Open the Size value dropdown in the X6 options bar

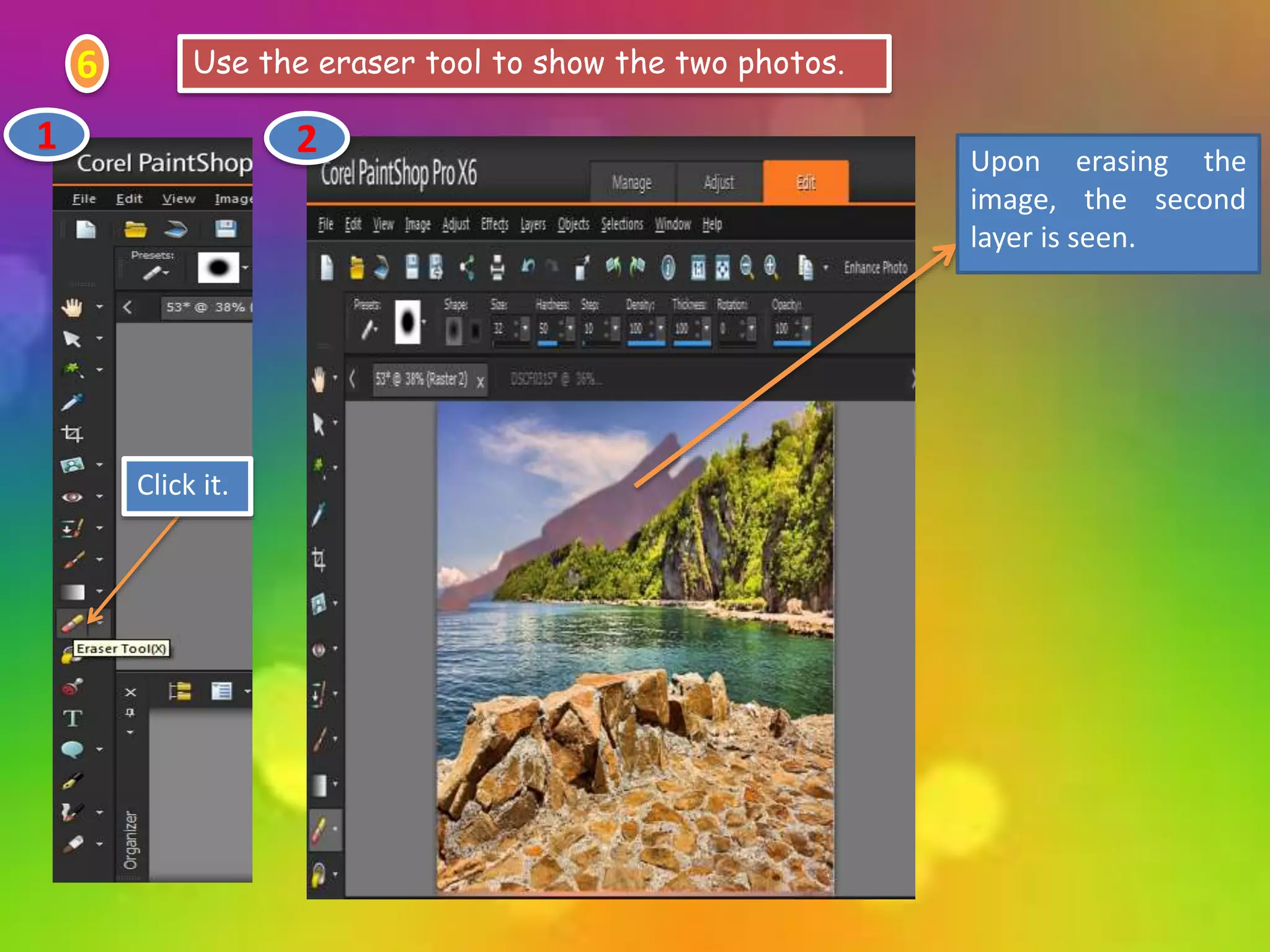525,328
